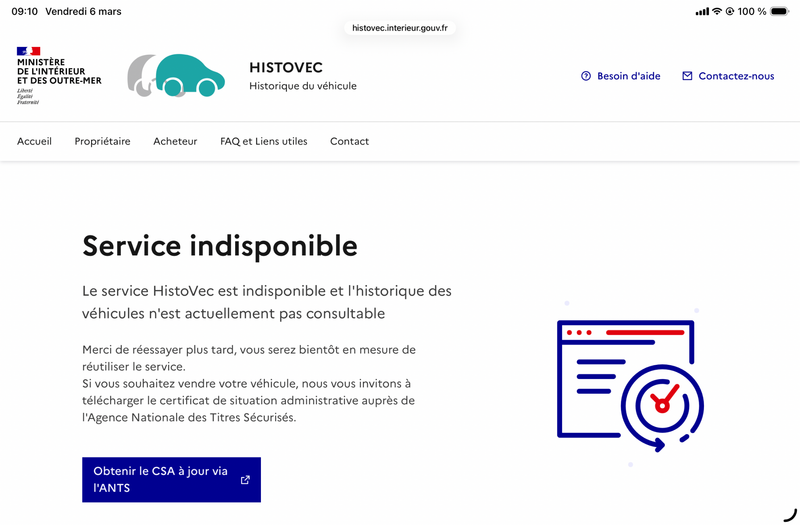
Task: Click the HistoVec car logo
Action: pos(176,76)
